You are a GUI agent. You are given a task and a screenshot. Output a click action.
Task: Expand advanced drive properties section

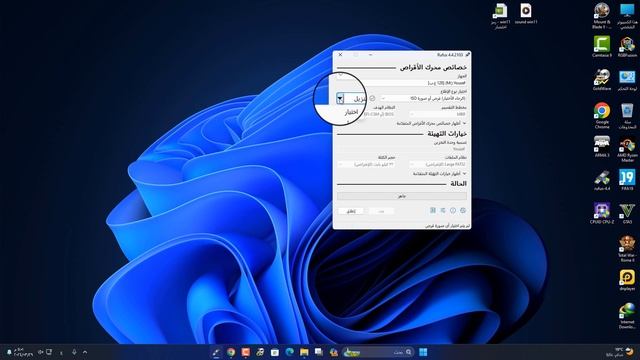(431, 123)
